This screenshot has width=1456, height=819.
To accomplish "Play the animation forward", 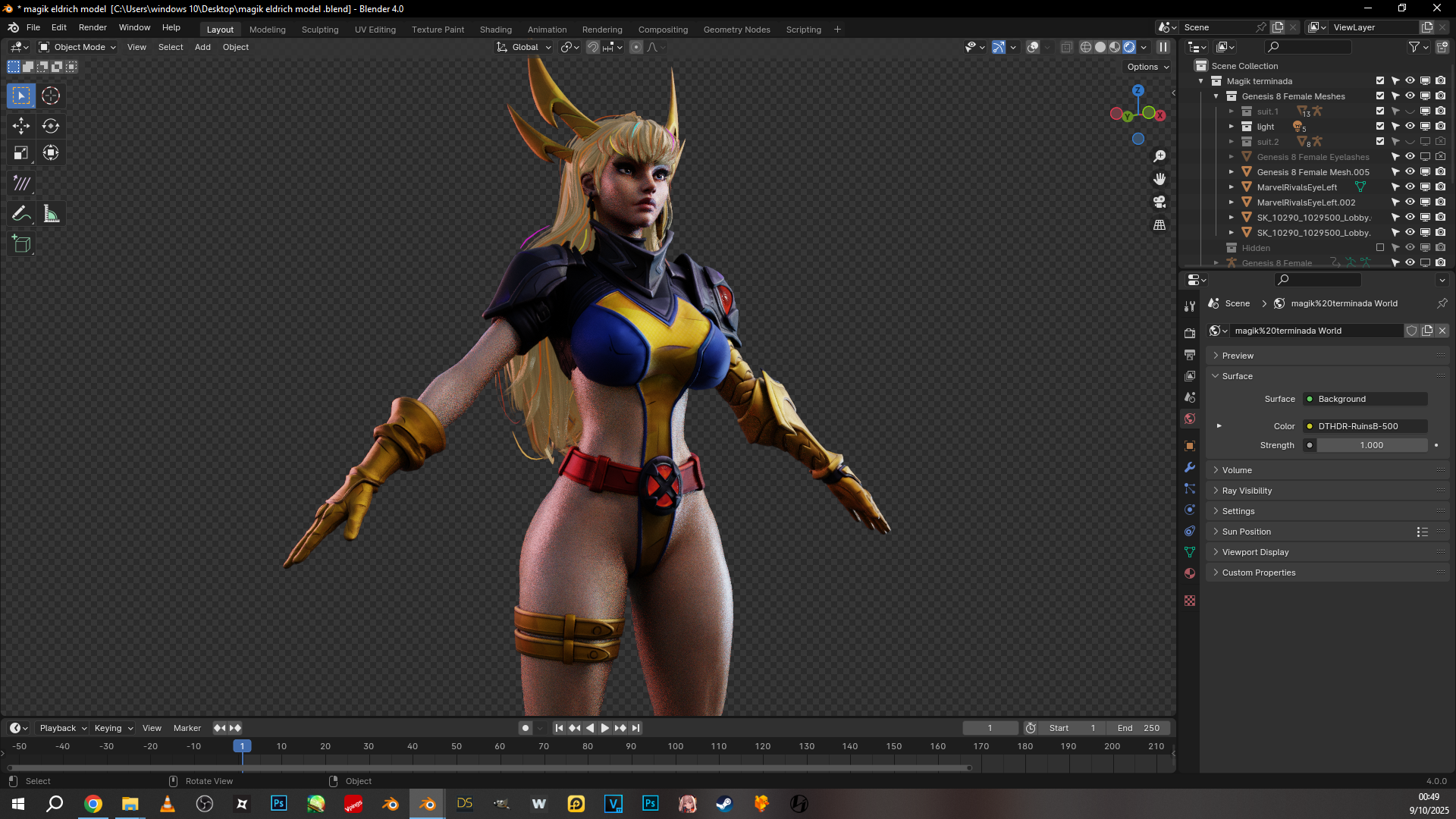I will tap(604, 728).
